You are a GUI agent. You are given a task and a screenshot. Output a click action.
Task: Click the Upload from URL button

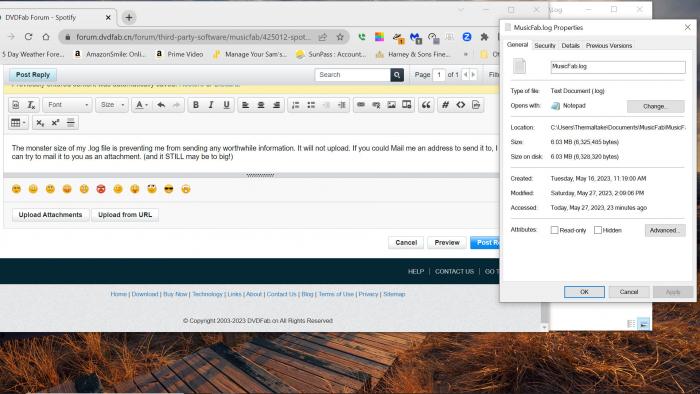125,215
